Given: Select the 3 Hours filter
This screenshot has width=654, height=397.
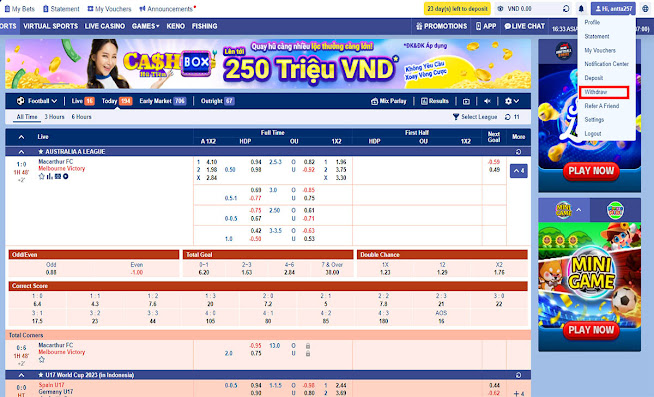Looking at the screenshot, I should [x=54, y=117].
